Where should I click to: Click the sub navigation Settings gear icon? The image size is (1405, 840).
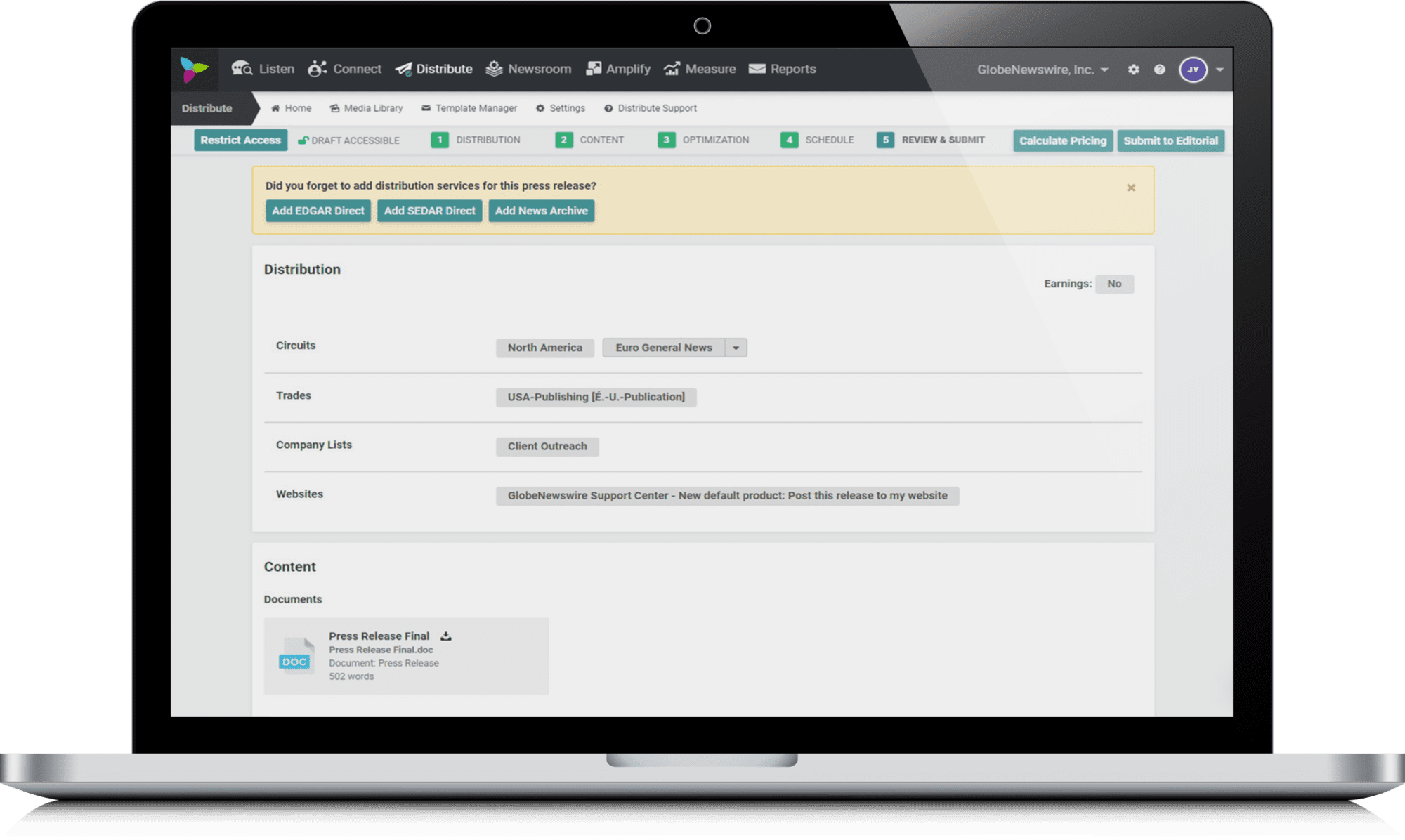540,108
